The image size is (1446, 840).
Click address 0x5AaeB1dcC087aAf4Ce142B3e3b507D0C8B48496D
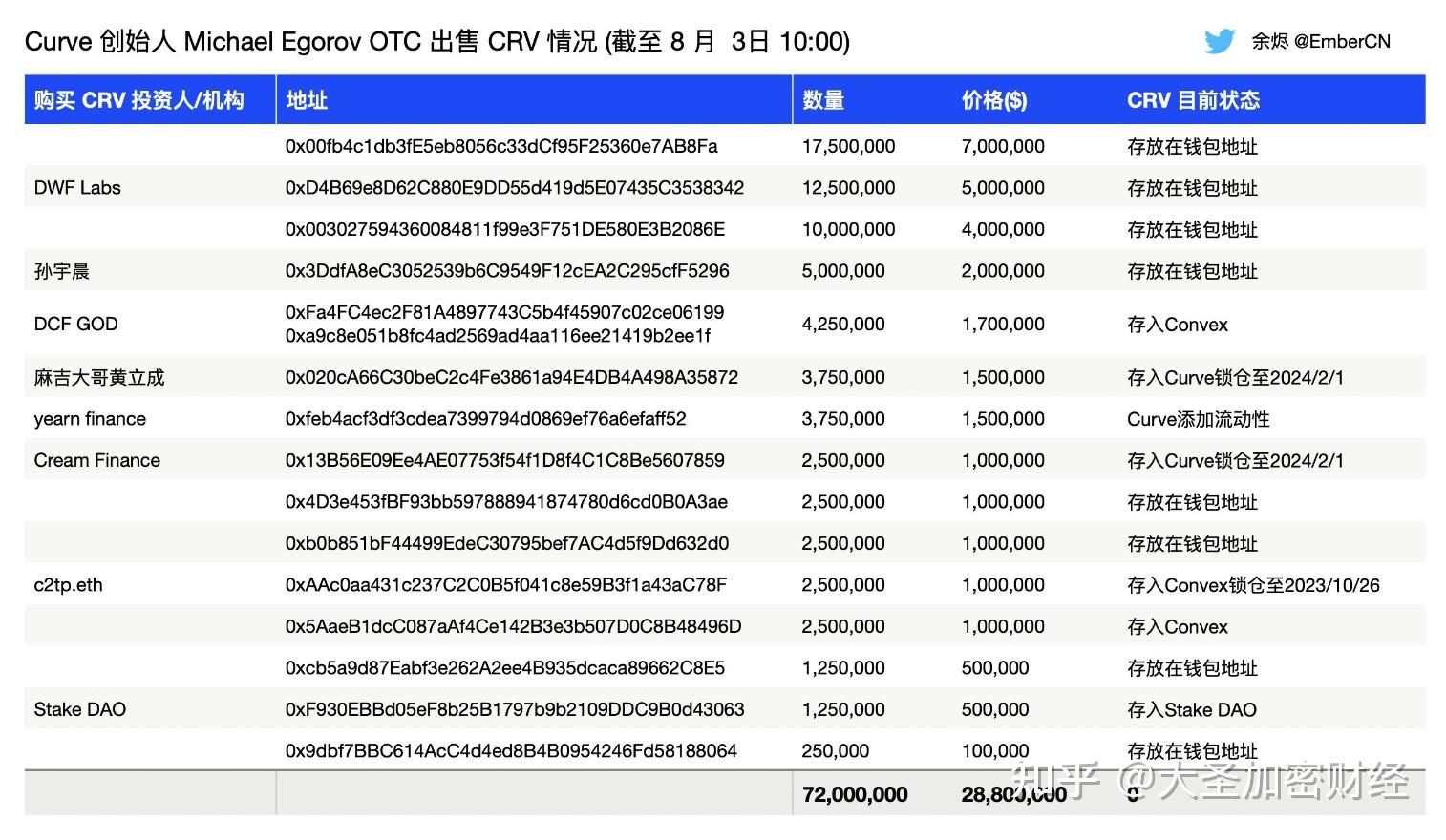coord(513,627)
